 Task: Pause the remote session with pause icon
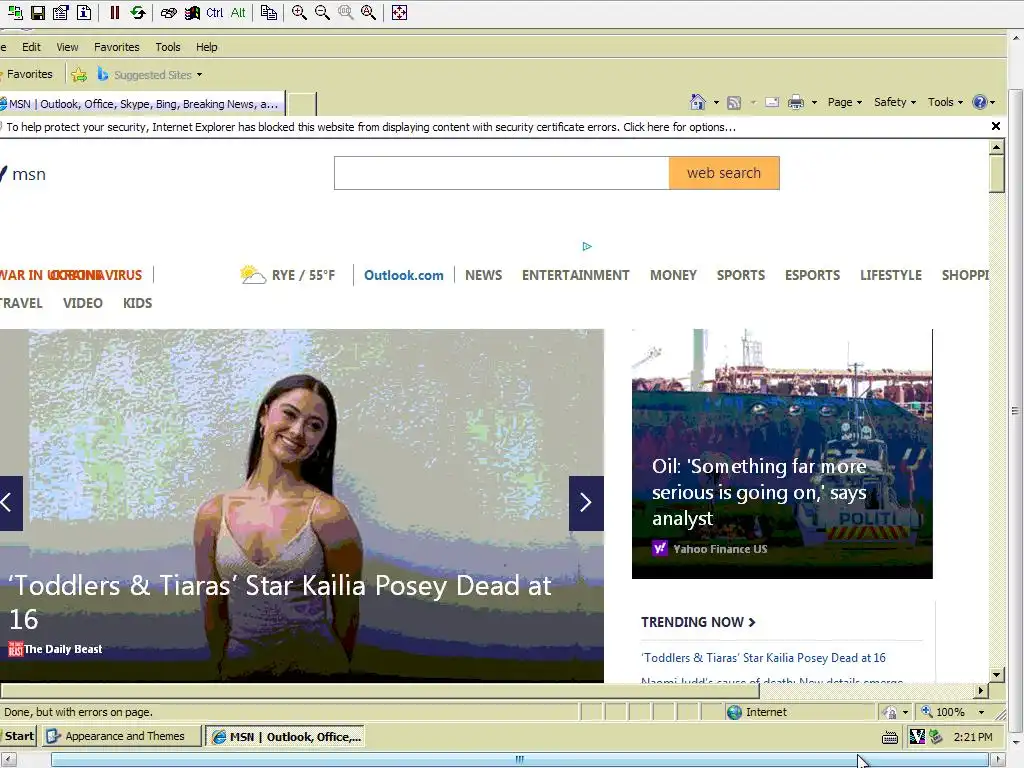[x=115, y=12]
